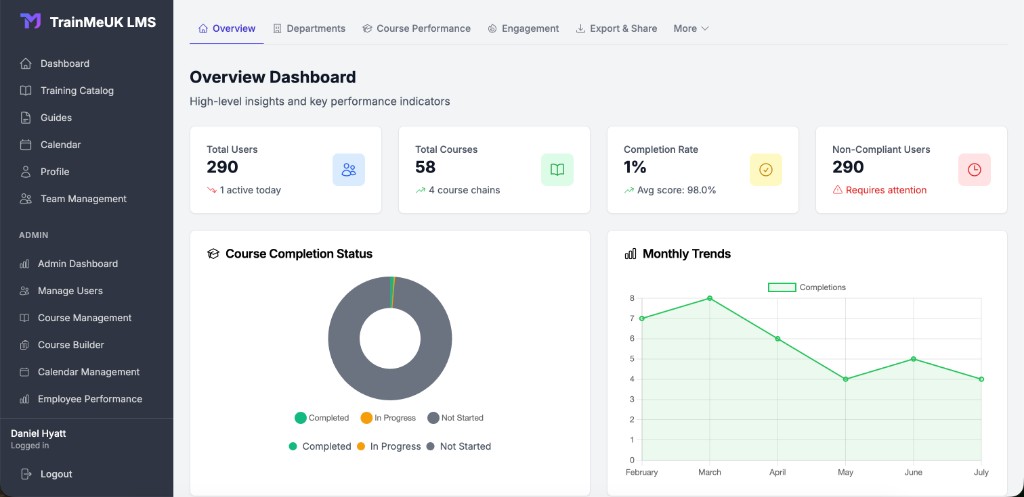The width and height of the screenshot is (1024, 497).
Task: Click the June data point on Monthly Trends
Action: pyautogui.click(x=914, y=359)
